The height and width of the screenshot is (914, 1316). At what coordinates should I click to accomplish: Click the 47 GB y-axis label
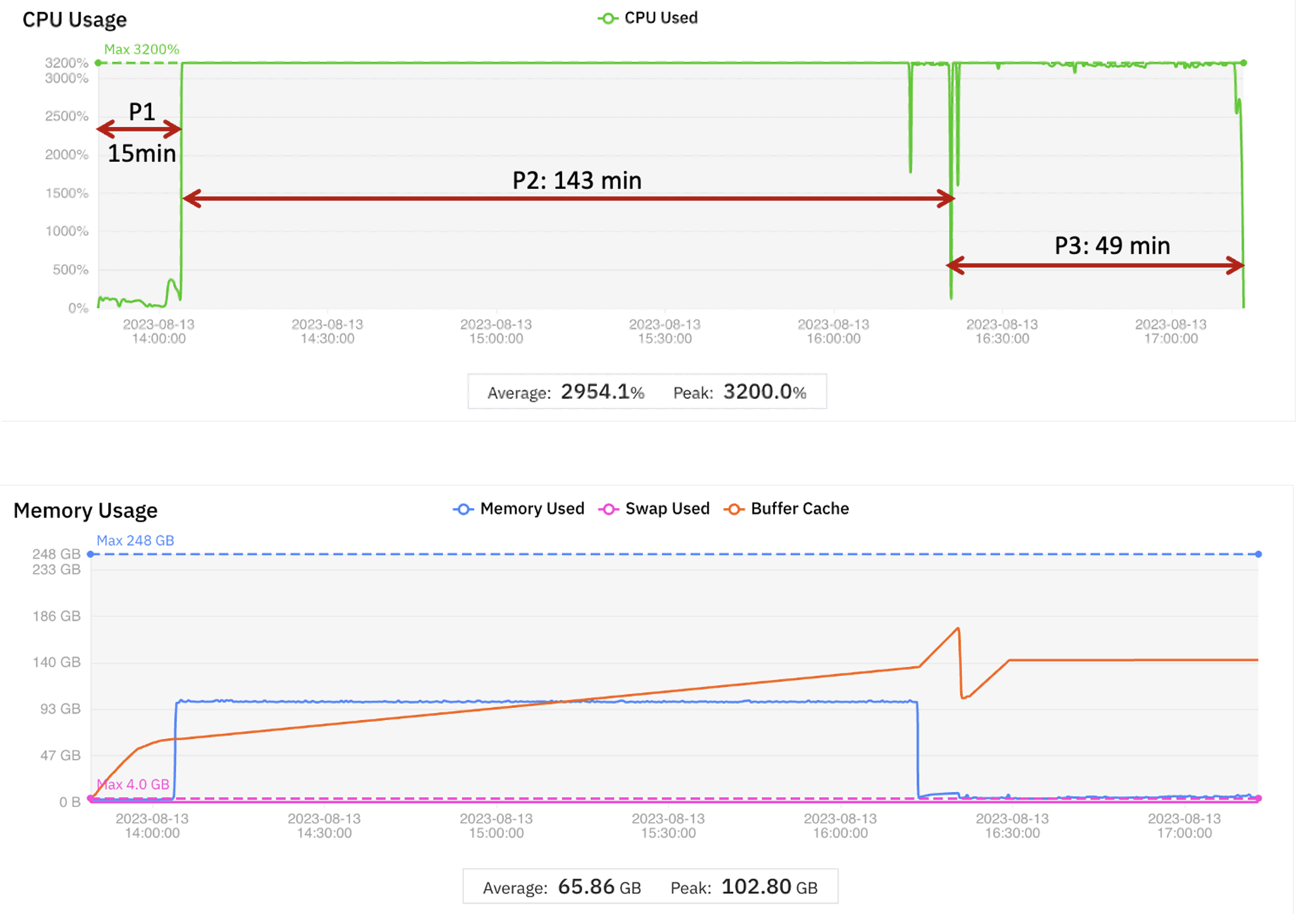coord(60,755)
